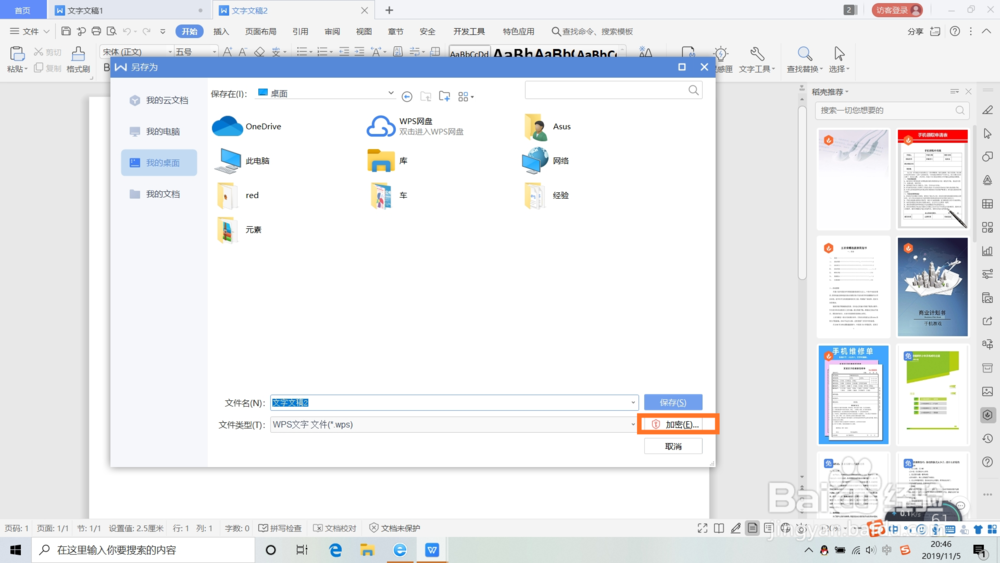Screen dimensions: 1000x563
Task: Open the Asus user folder
Action: pyautogui.click(x=548, y=126)
